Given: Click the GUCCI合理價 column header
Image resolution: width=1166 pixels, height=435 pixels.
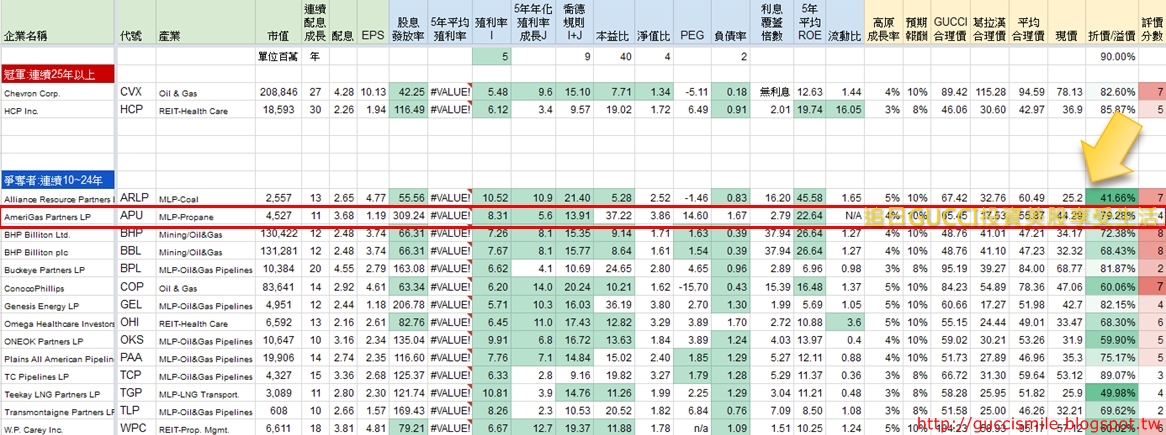Looking at the screenshot, I should (x=949, y=22).
